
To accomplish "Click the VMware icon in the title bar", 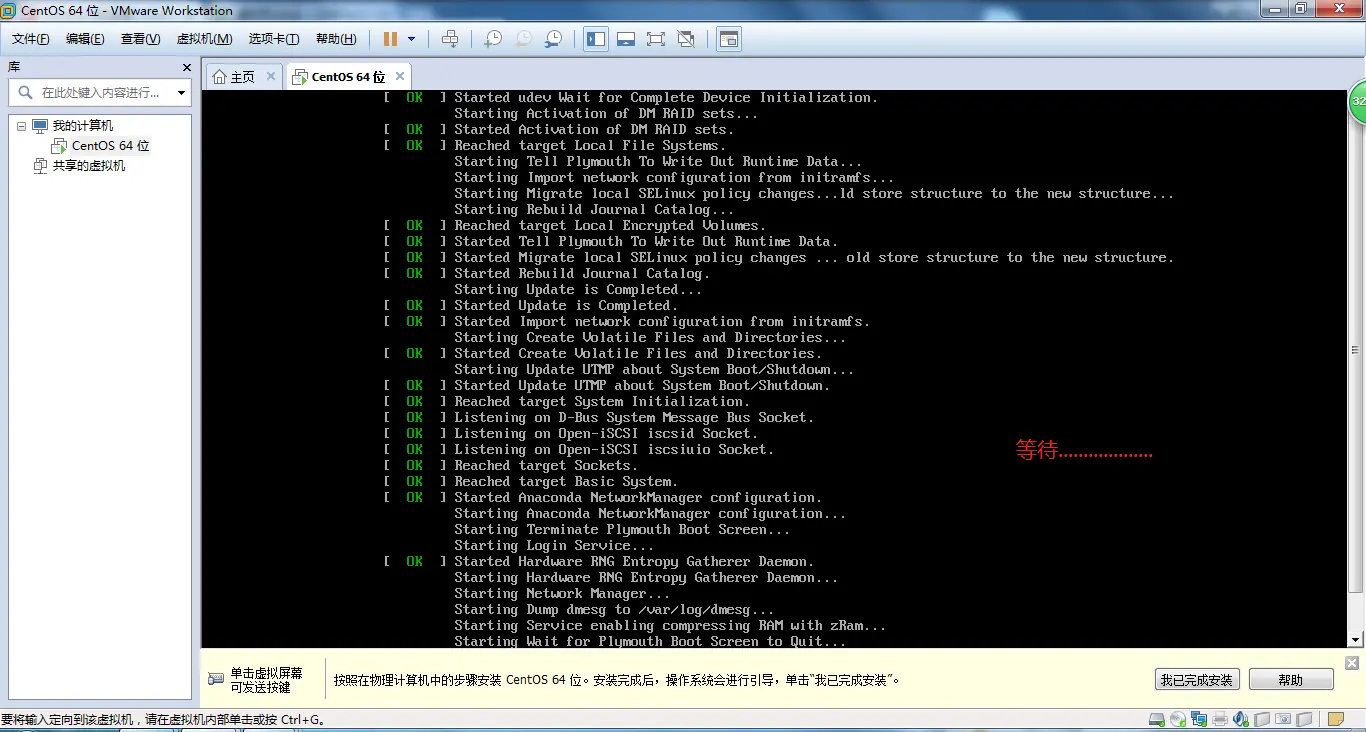I will click(9, 10).
